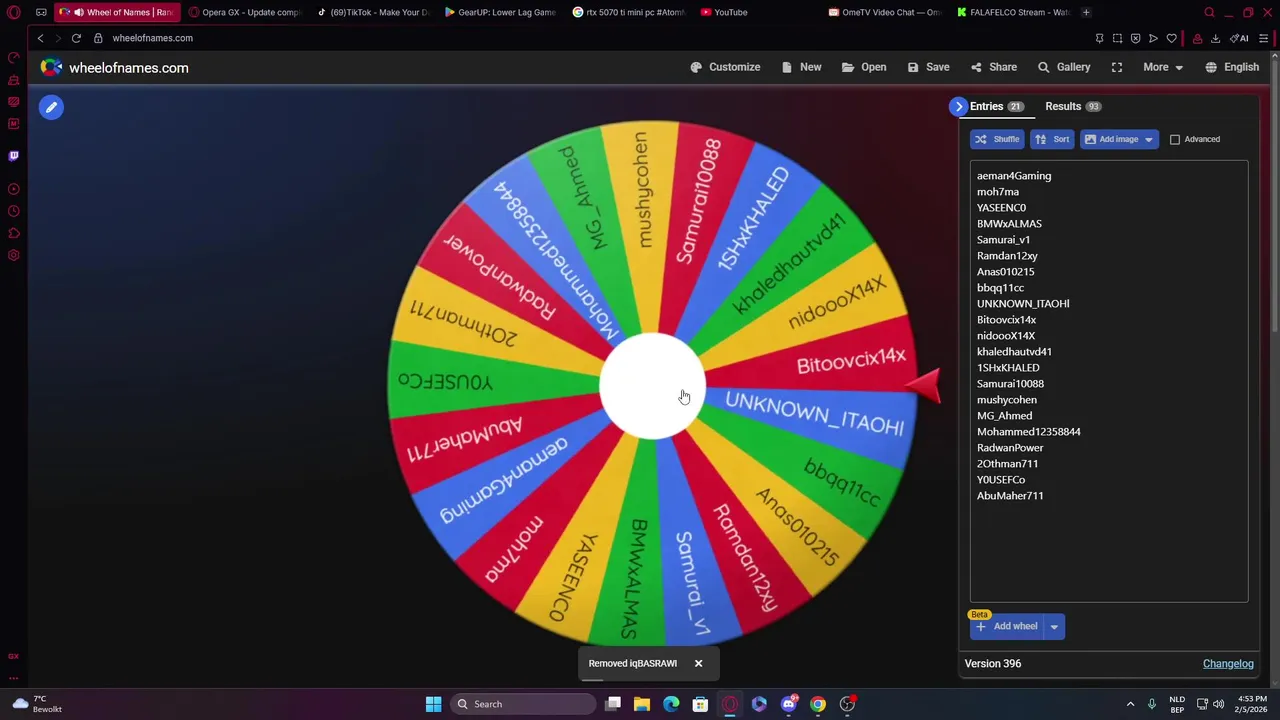This screenshot has height=720, width=1280.
Task: Open the wheel Gallery
Action: tap(1064, 67)
